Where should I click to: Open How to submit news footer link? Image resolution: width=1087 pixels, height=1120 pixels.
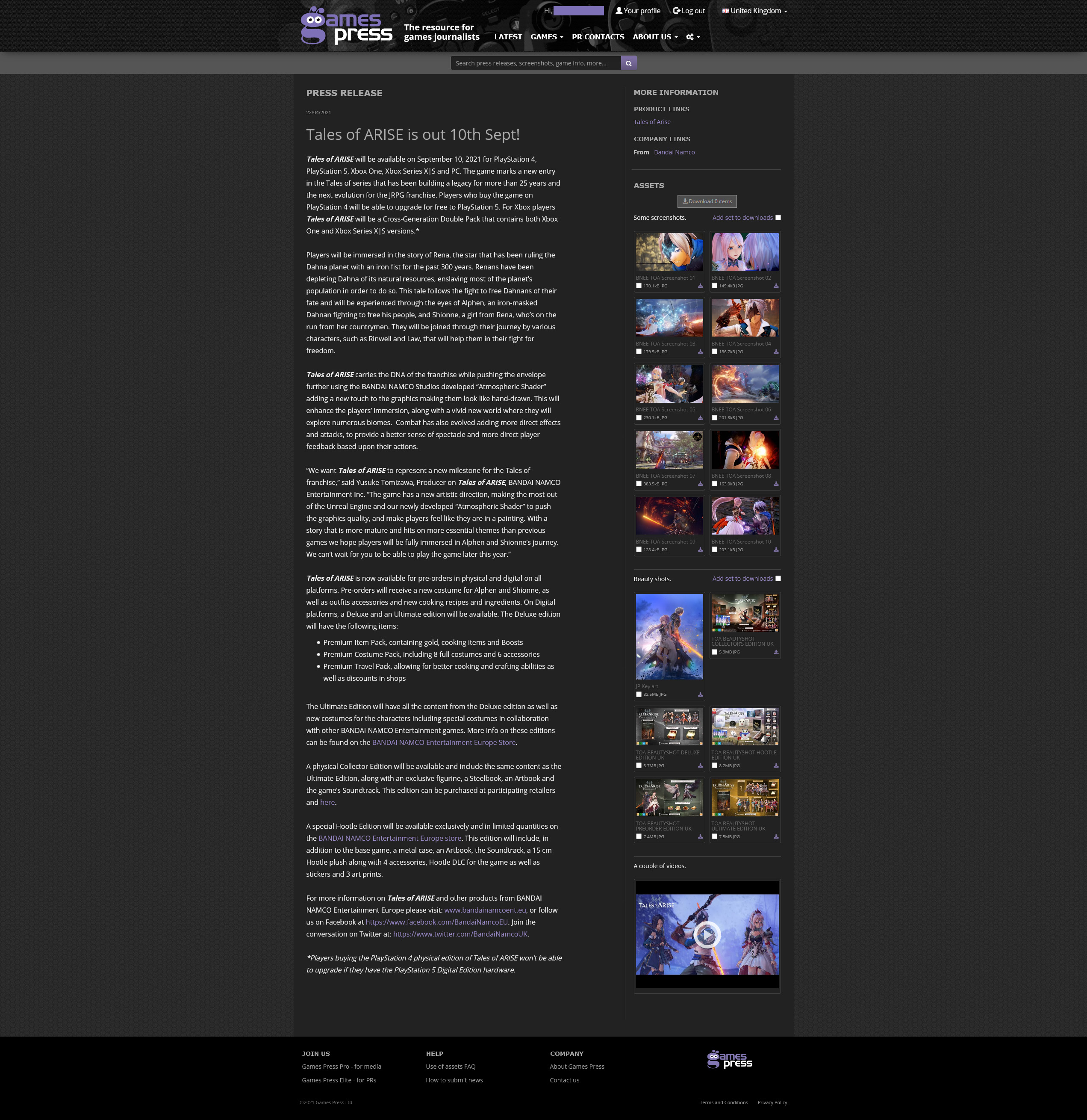(454, 1080)
